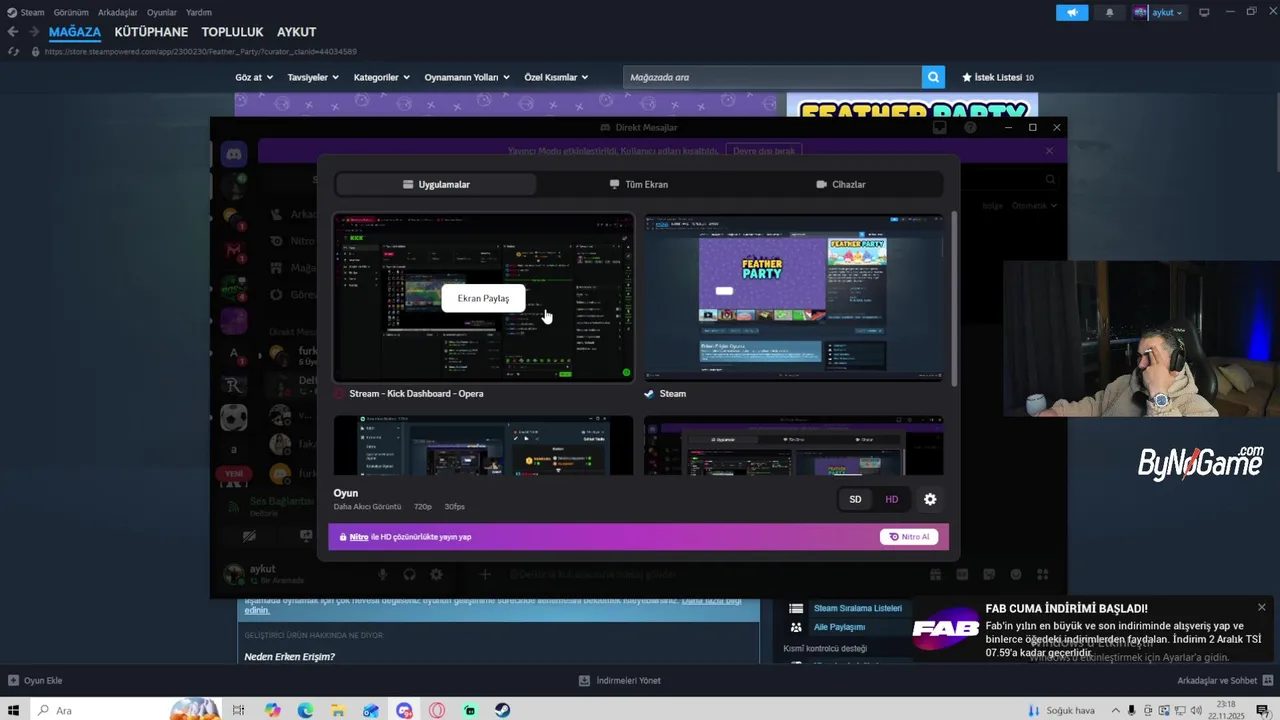The image size is (1280, 720).
Task: Click Devre dışı bırak in Discord banner
Action: (x=764, y=151)
